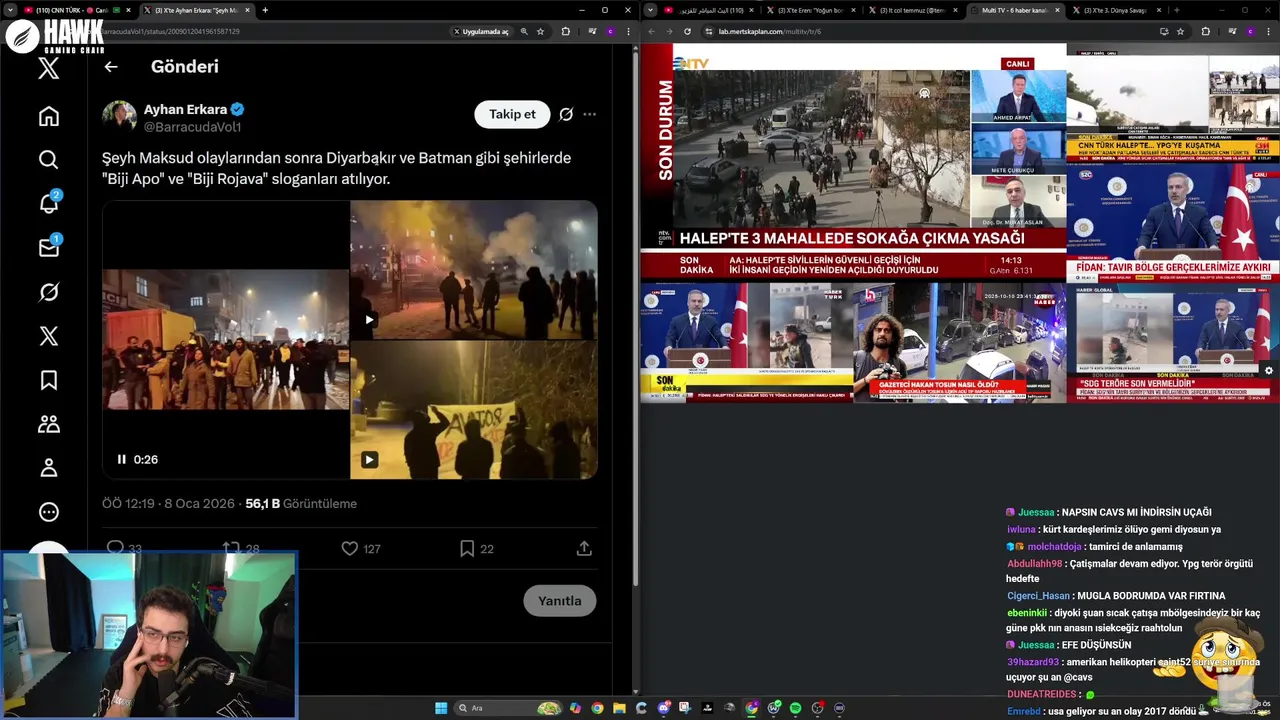1280x720 pixels.
Task: Play the top-right smoke video thumbnail
Action: pyautogui.click(x=369, y=320)
